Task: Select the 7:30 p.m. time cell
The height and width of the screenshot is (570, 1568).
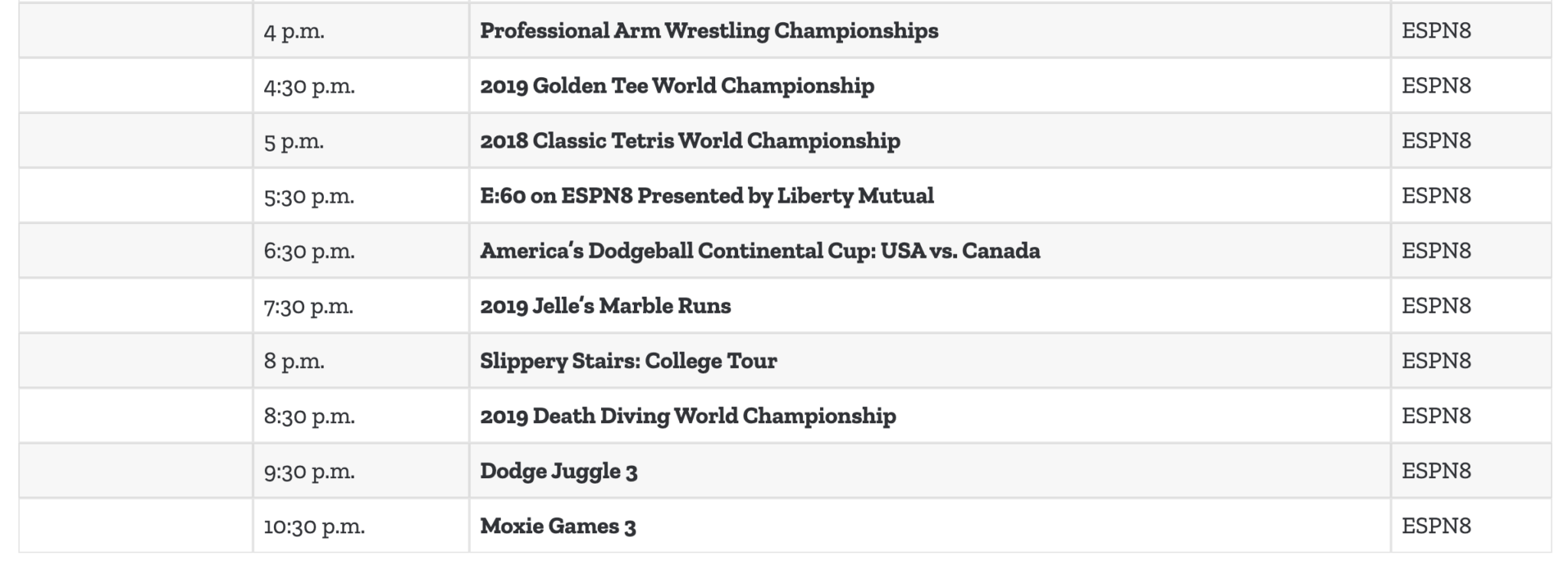Action: 361,306
